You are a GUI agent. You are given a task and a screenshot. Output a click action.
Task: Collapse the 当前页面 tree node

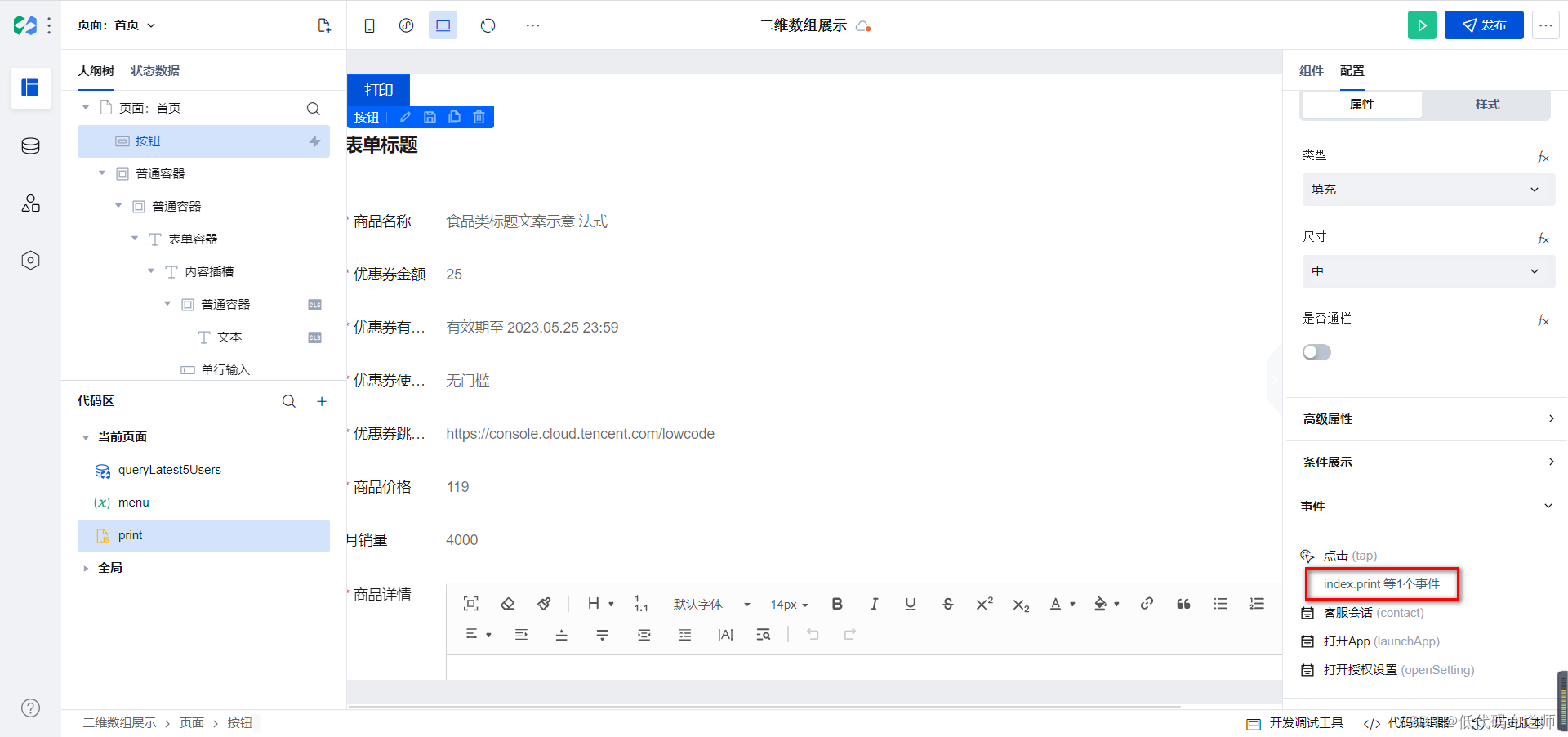pyautogui.click(x=86, y=437)
